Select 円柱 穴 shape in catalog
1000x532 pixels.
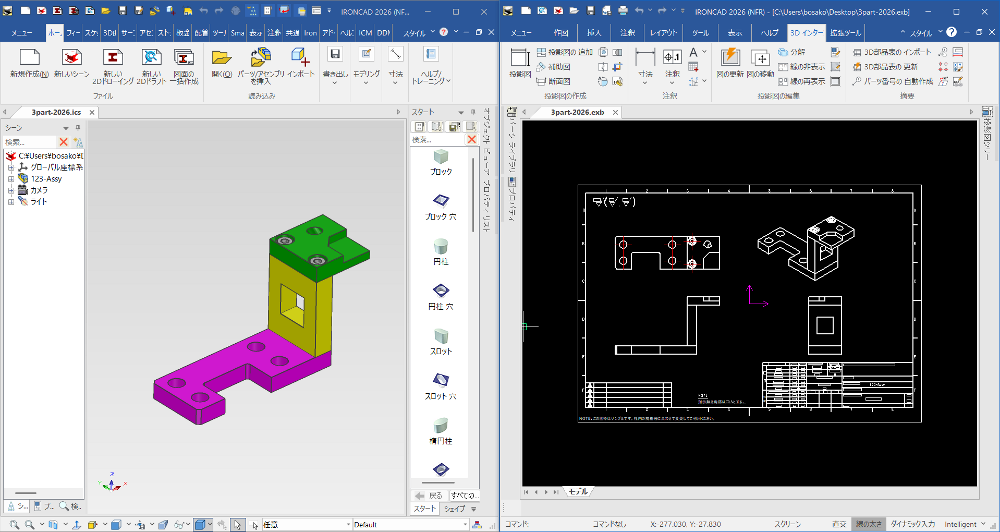pos(441,297)
